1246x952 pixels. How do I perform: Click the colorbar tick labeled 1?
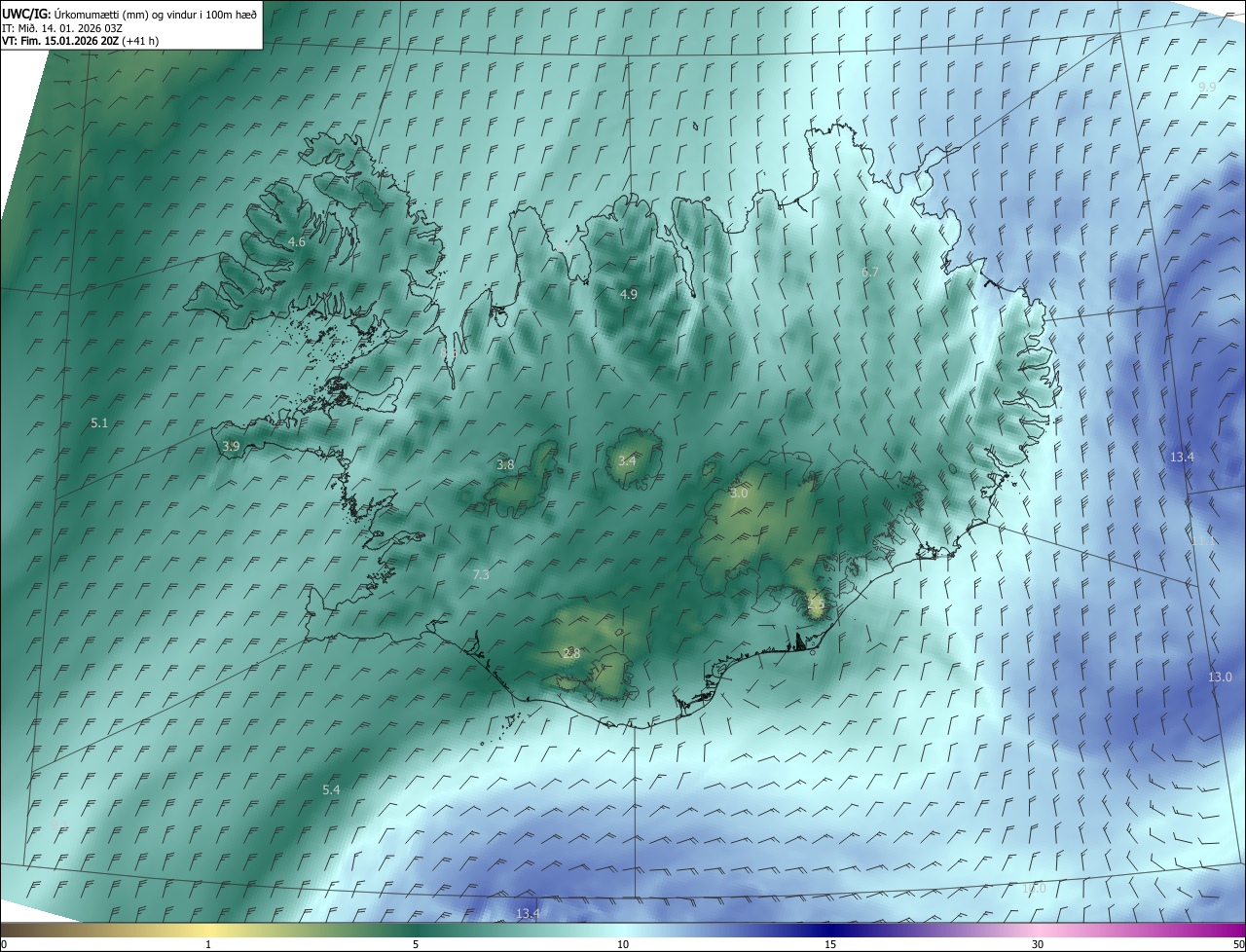tap(208, 944)
